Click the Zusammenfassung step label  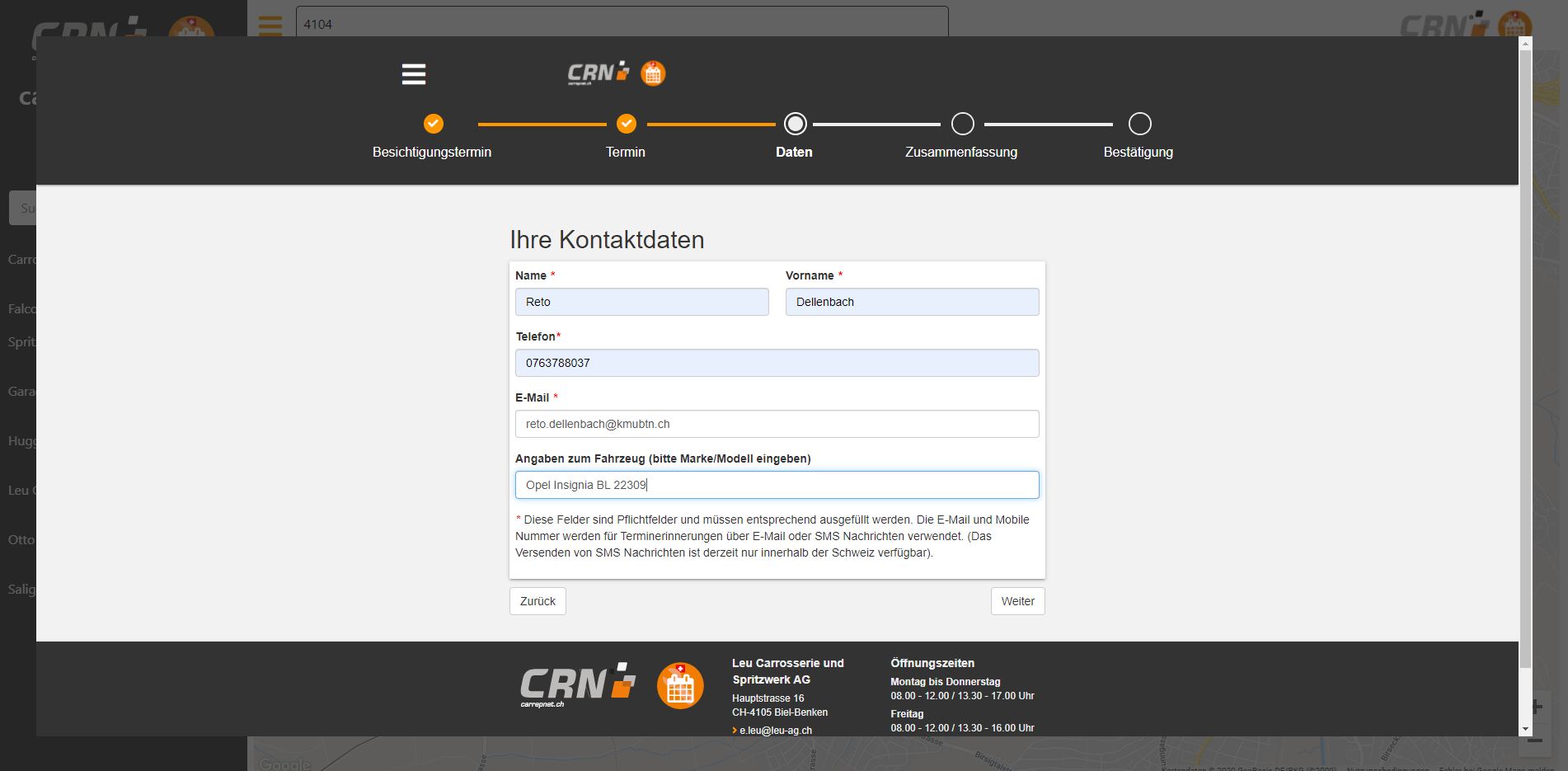click(960, 152)
